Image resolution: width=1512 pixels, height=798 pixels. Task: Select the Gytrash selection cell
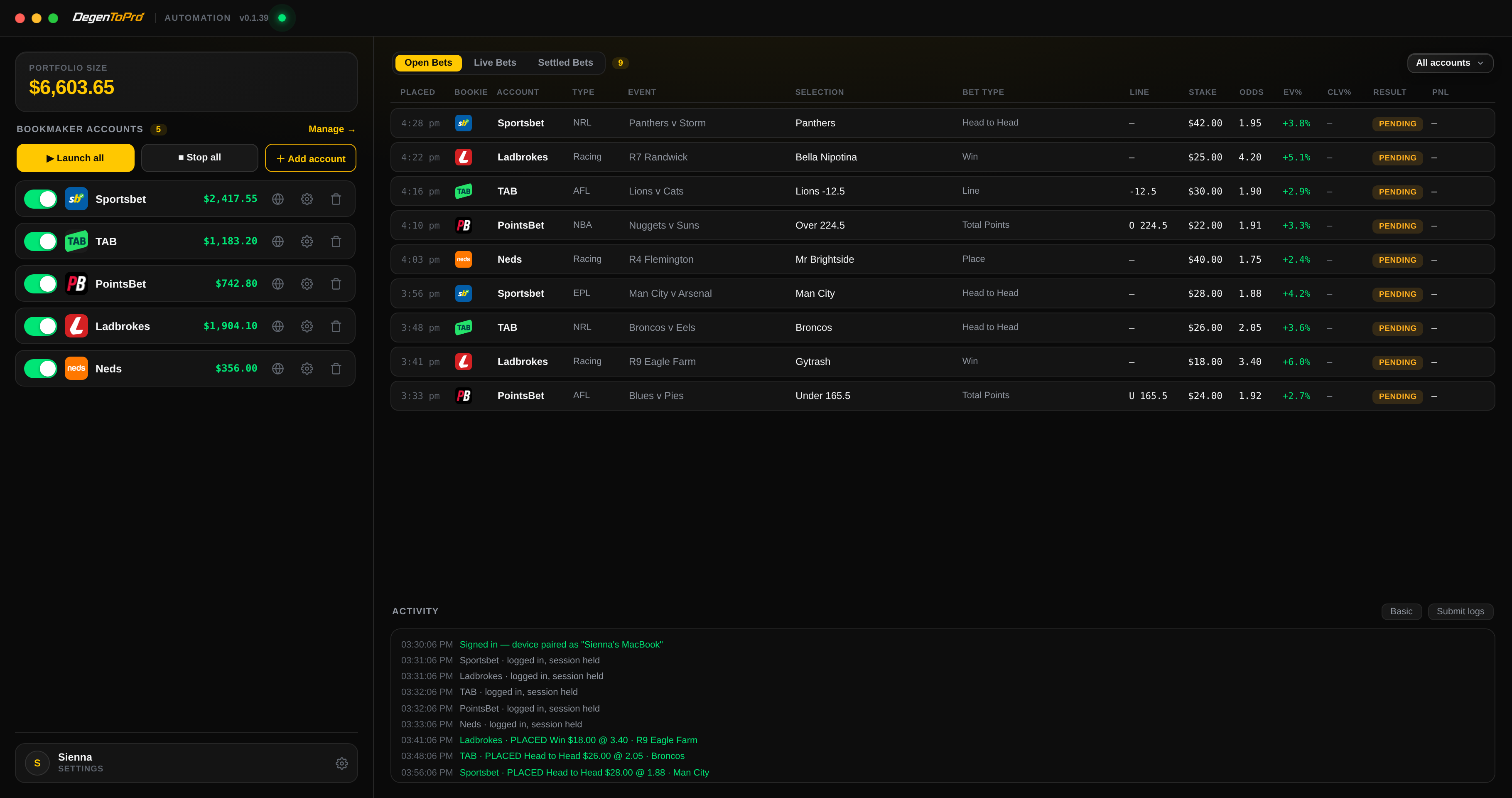(813, 361)
